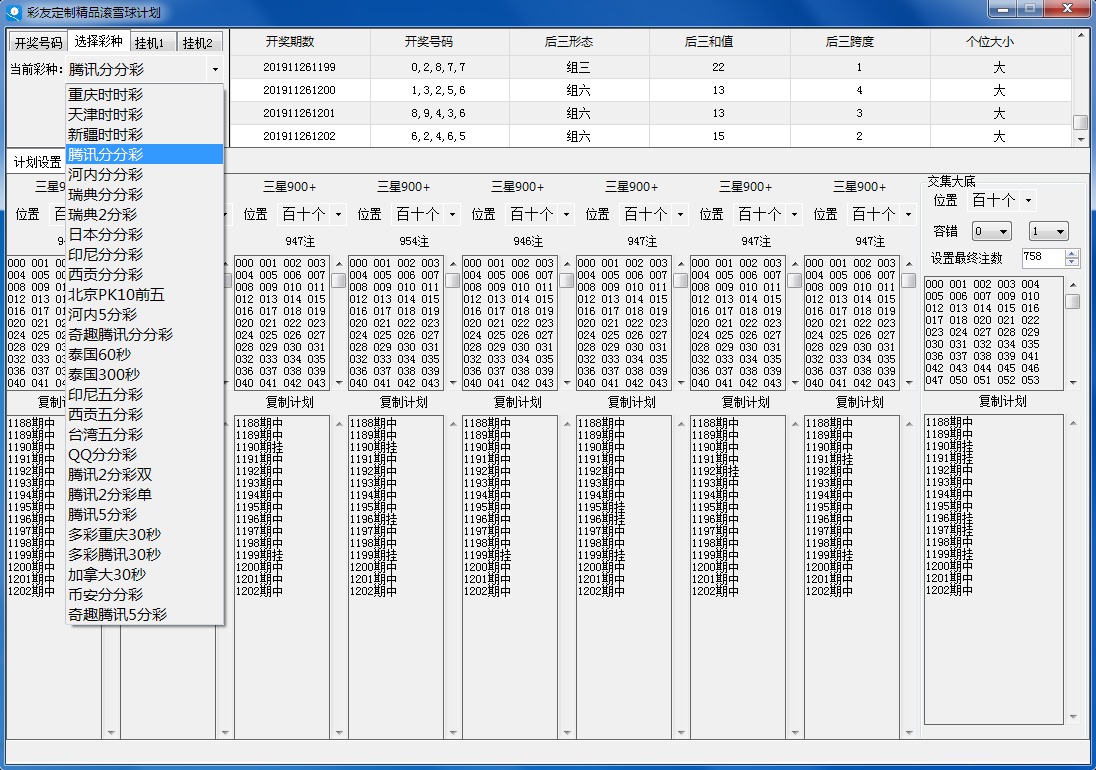Select the 计划设置 tab
This screenshot has height=770, width=1096.
tap(37, 162)
